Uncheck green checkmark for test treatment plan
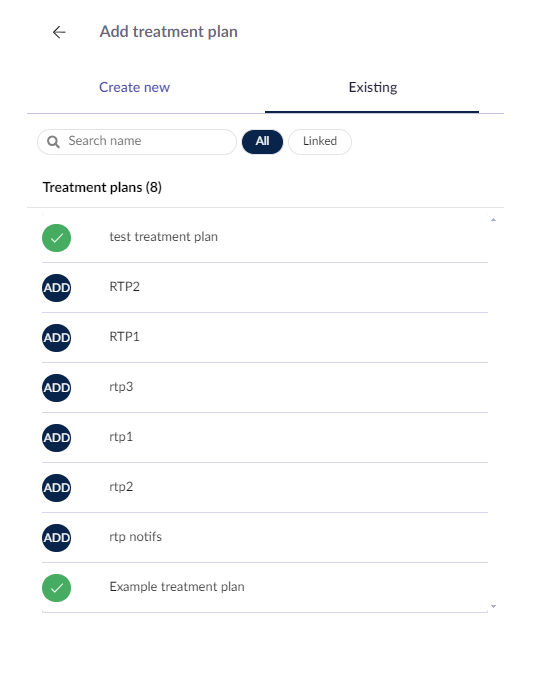Image resolution: width=533 pixels, height=683 pixels. point(57,238)
